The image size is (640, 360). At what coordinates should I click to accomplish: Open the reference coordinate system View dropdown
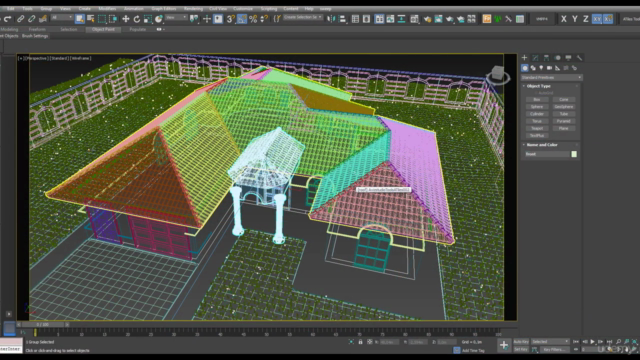tap(176, 18)
